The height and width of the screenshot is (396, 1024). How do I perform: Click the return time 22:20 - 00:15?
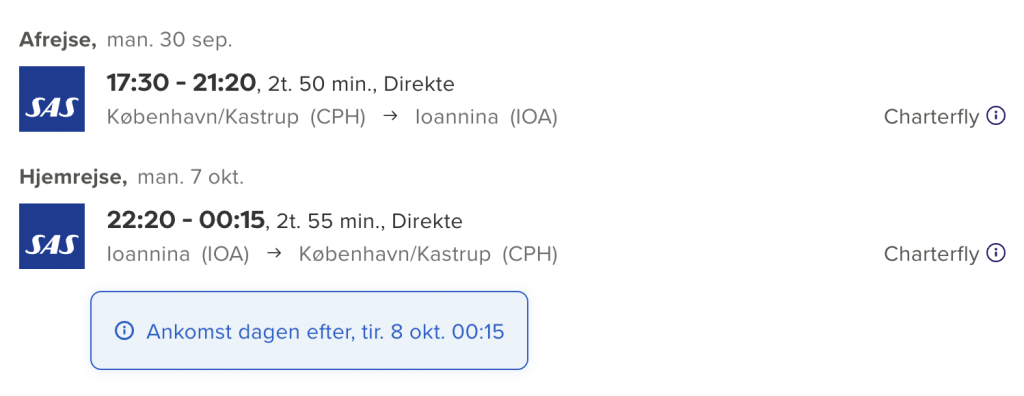point(185,220)
